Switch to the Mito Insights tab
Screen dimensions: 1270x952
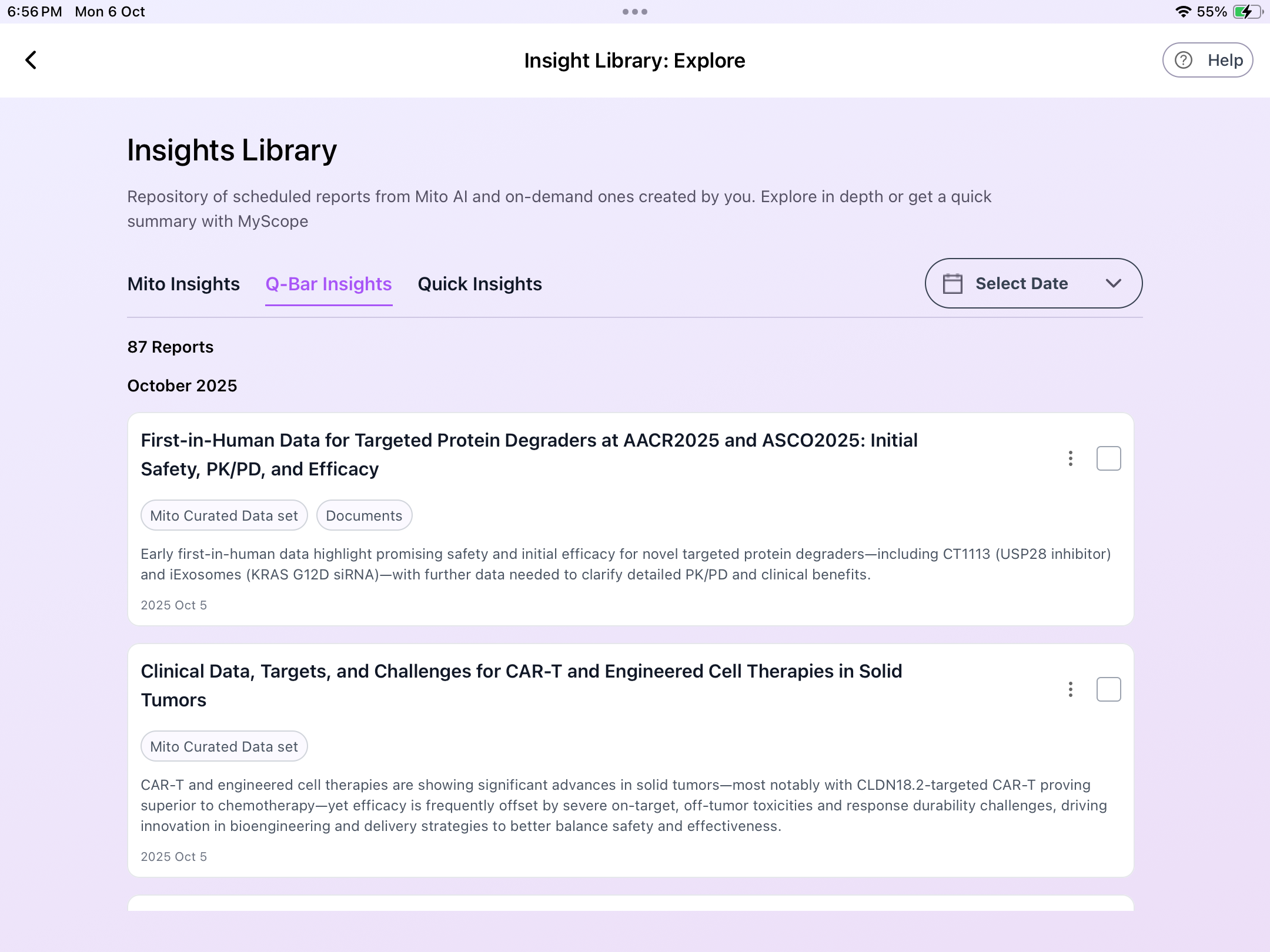click(183, 283)
